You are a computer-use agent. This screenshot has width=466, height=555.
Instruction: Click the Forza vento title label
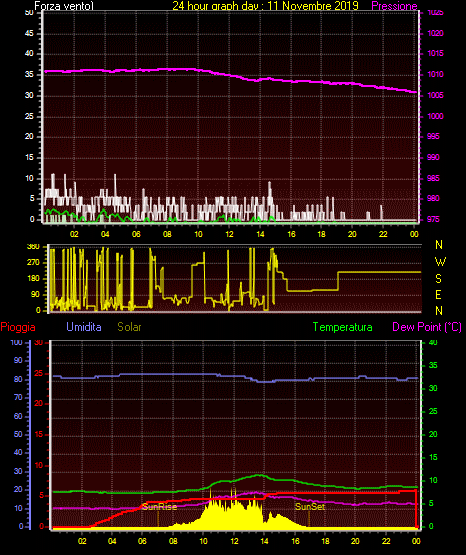tap(64, 6)
